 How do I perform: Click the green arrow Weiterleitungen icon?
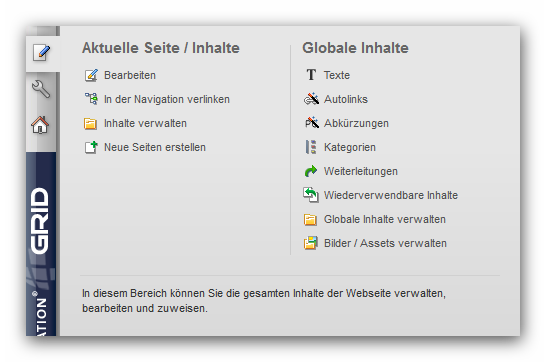point(311,171)
